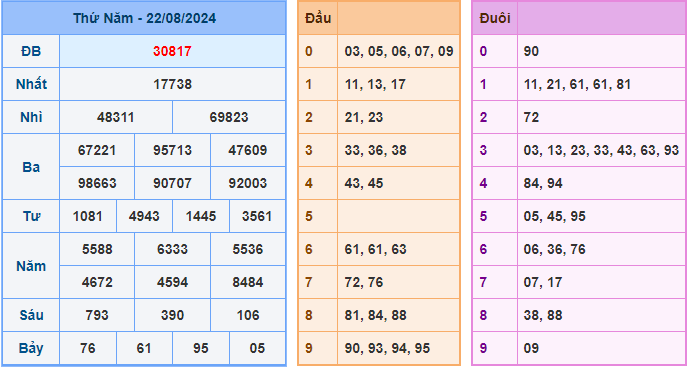Select the Ba number 90707

[x=172, y=183]
